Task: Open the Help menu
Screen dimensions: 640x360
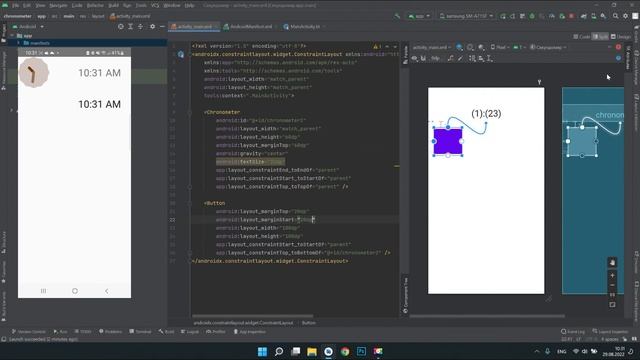Action: click(x=189, y=6)
